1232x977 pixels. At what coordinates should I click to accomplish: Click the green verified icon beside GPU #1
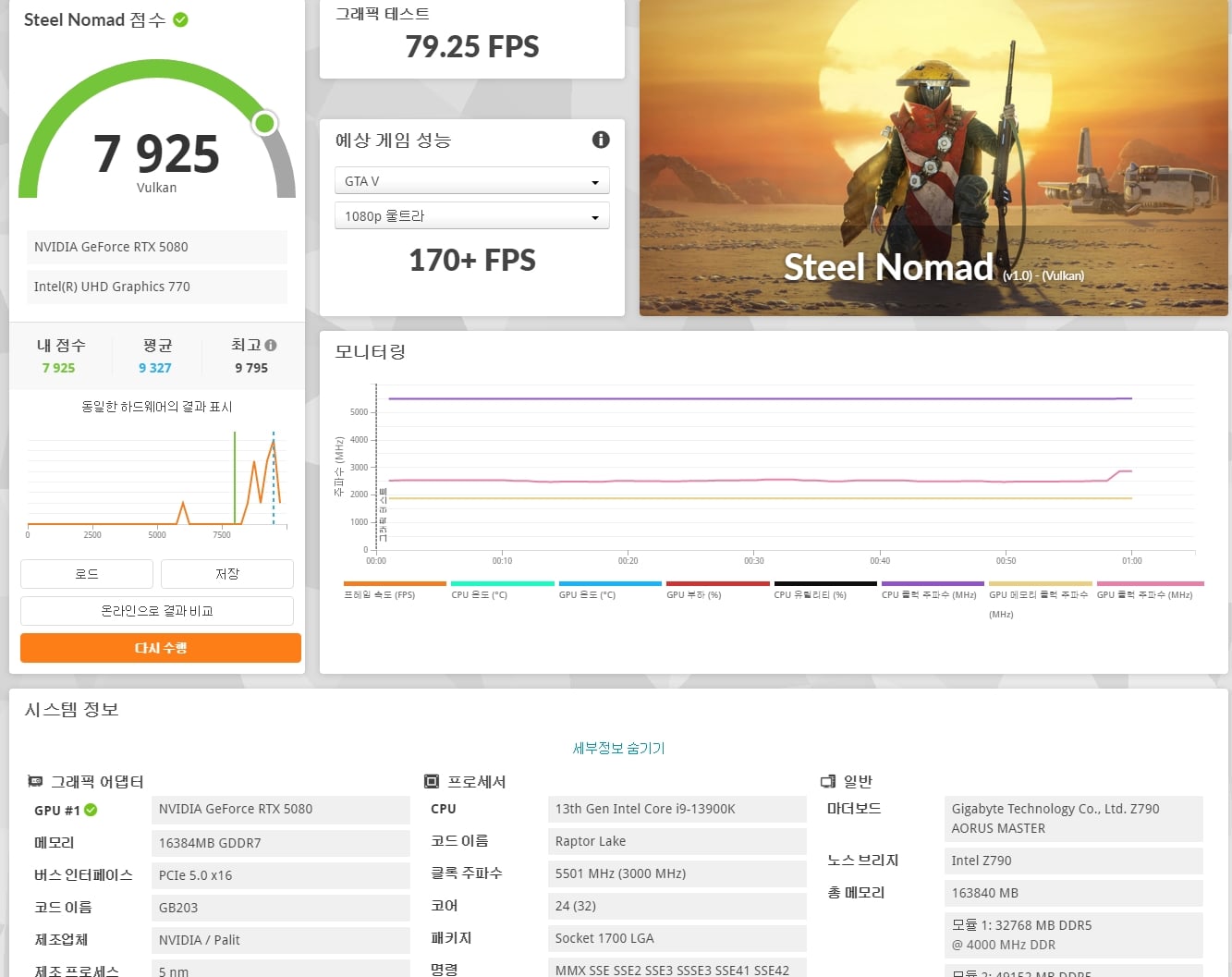coord(91,810)
